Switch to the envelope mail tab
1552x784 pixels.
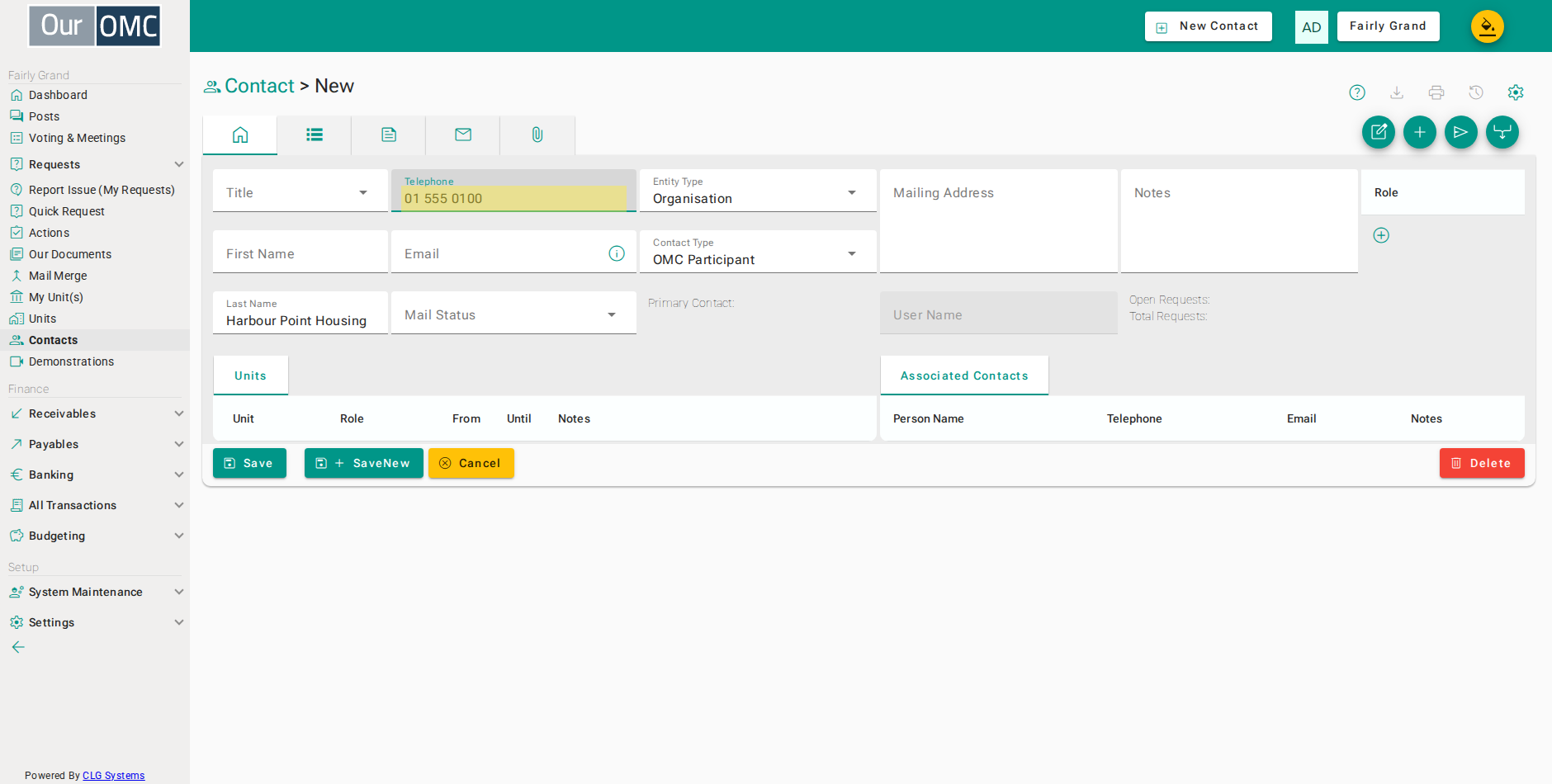(x=463, y=135)
